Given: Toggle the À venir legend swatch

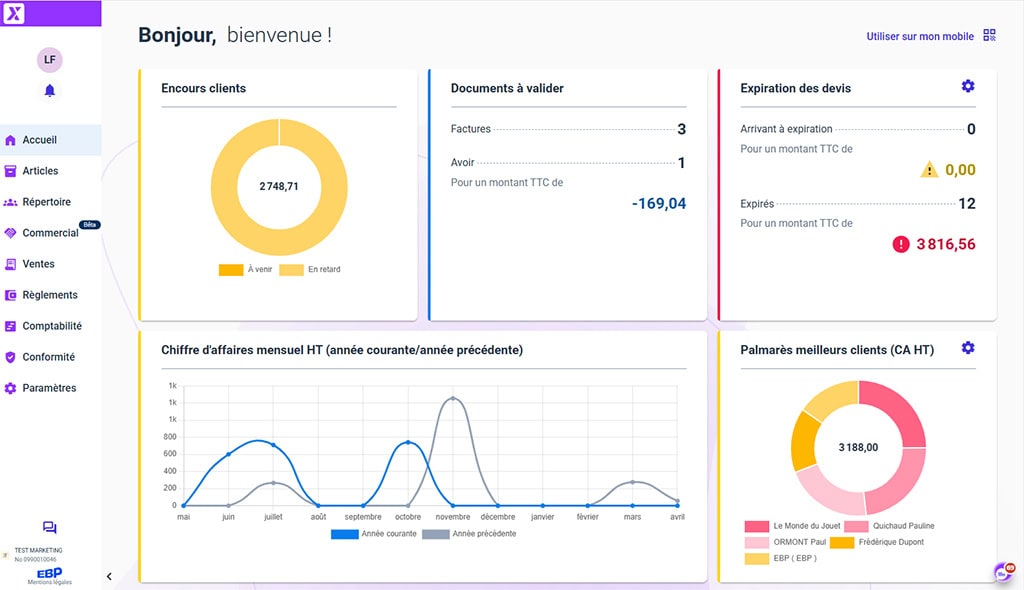Looking at the screenshot, I should point(231,269).
